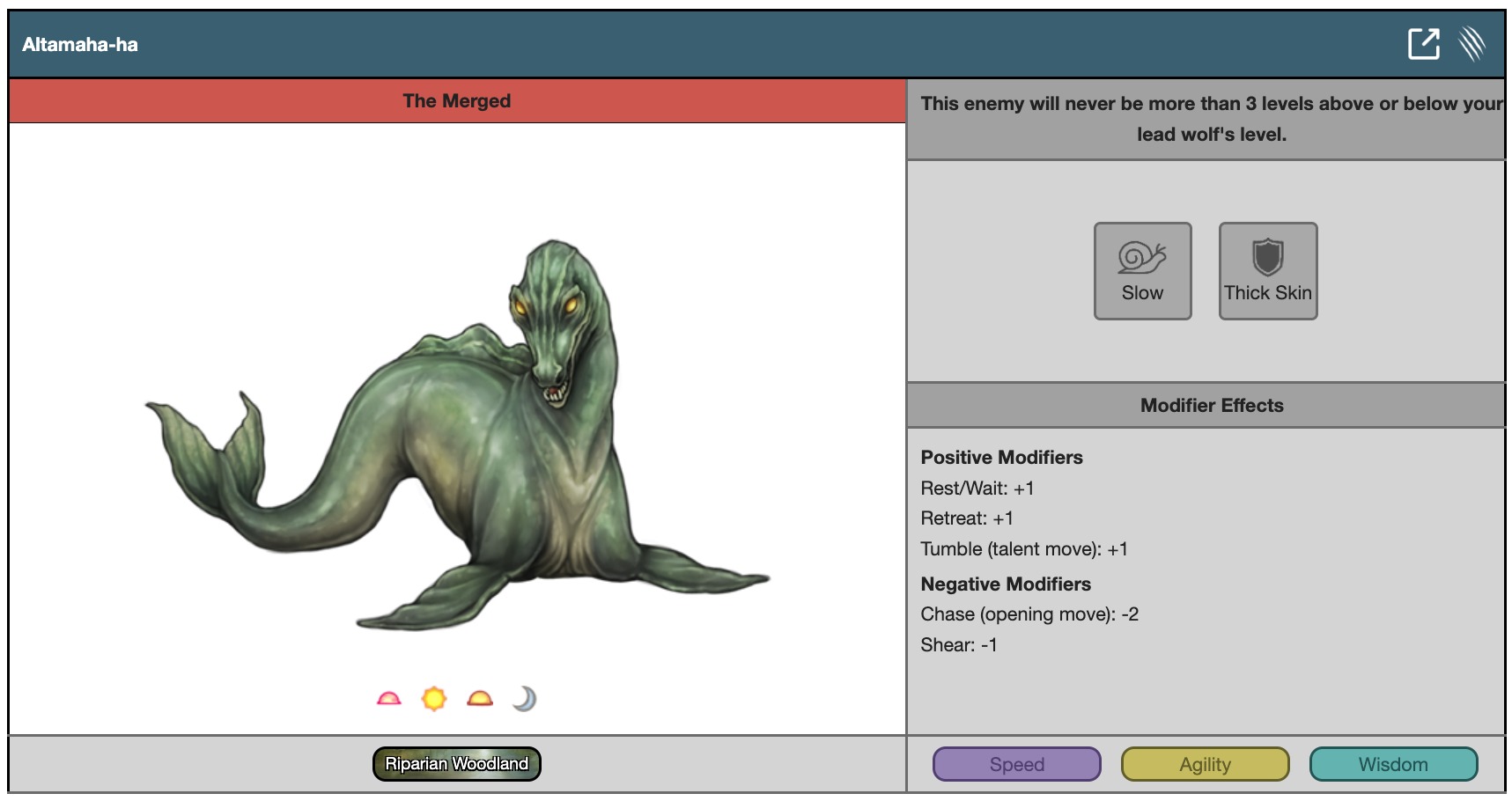
Task: Click the purple Speed stat badge
Action: tap(1016, 764)
